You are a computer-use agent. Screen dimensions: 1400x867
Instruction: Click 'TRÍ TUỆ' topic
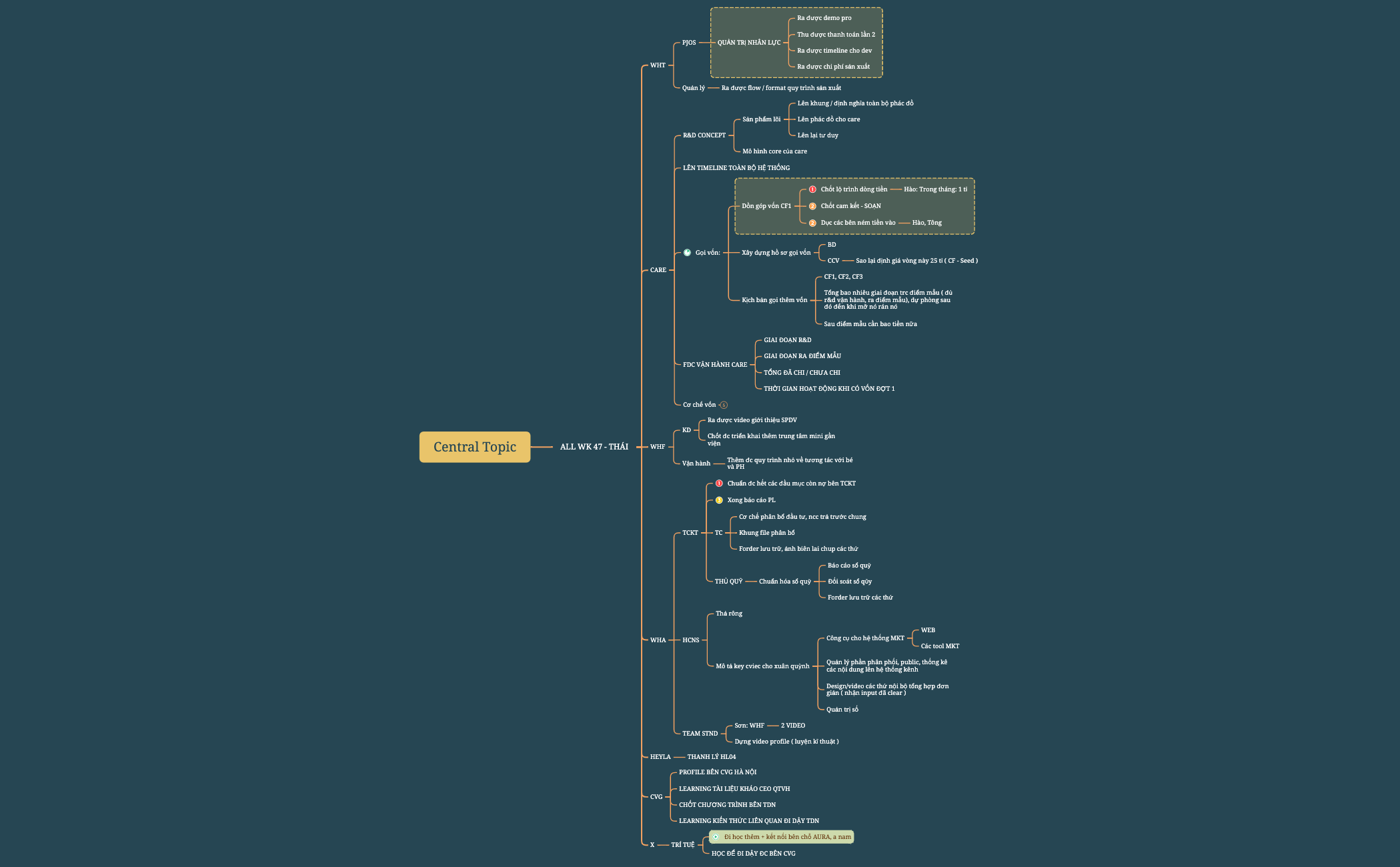tap(683, 845)
